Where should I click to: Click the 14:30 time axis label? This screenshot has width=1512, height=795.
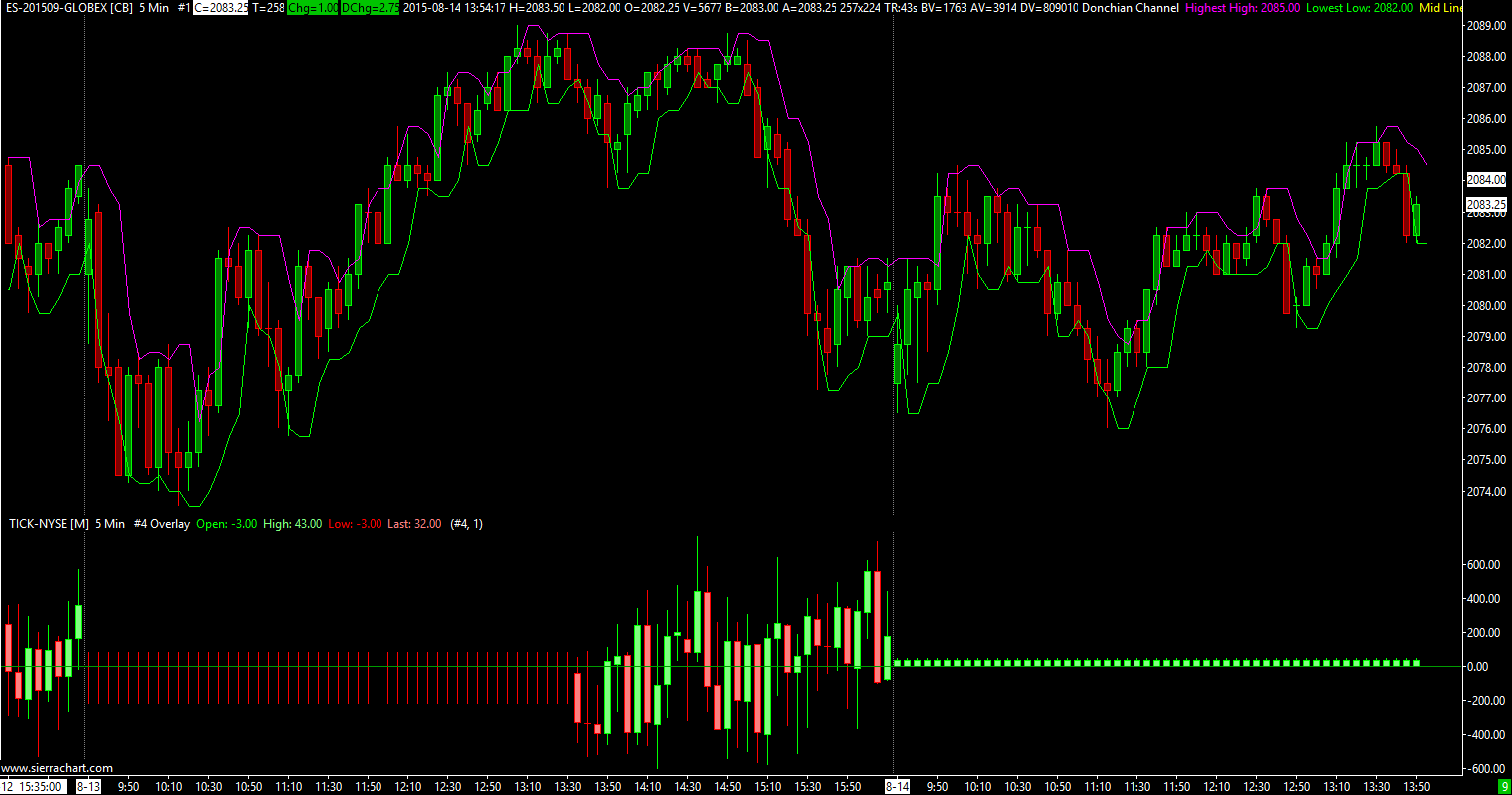689,787
